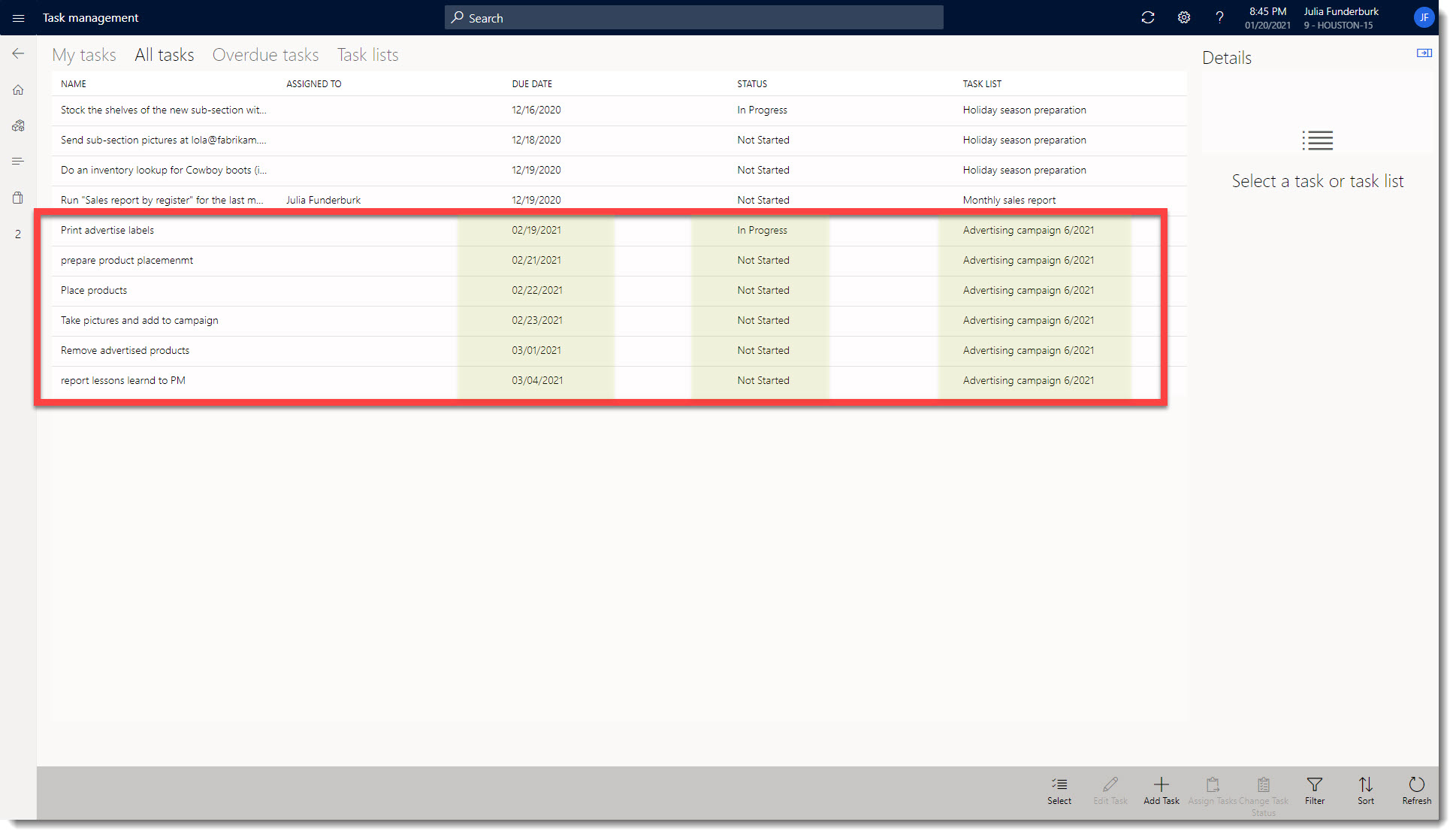Click the Sort icon in the bottom bar
Image resolution: width=1456 pixels, height=837 pixels.
(1365, 791)
